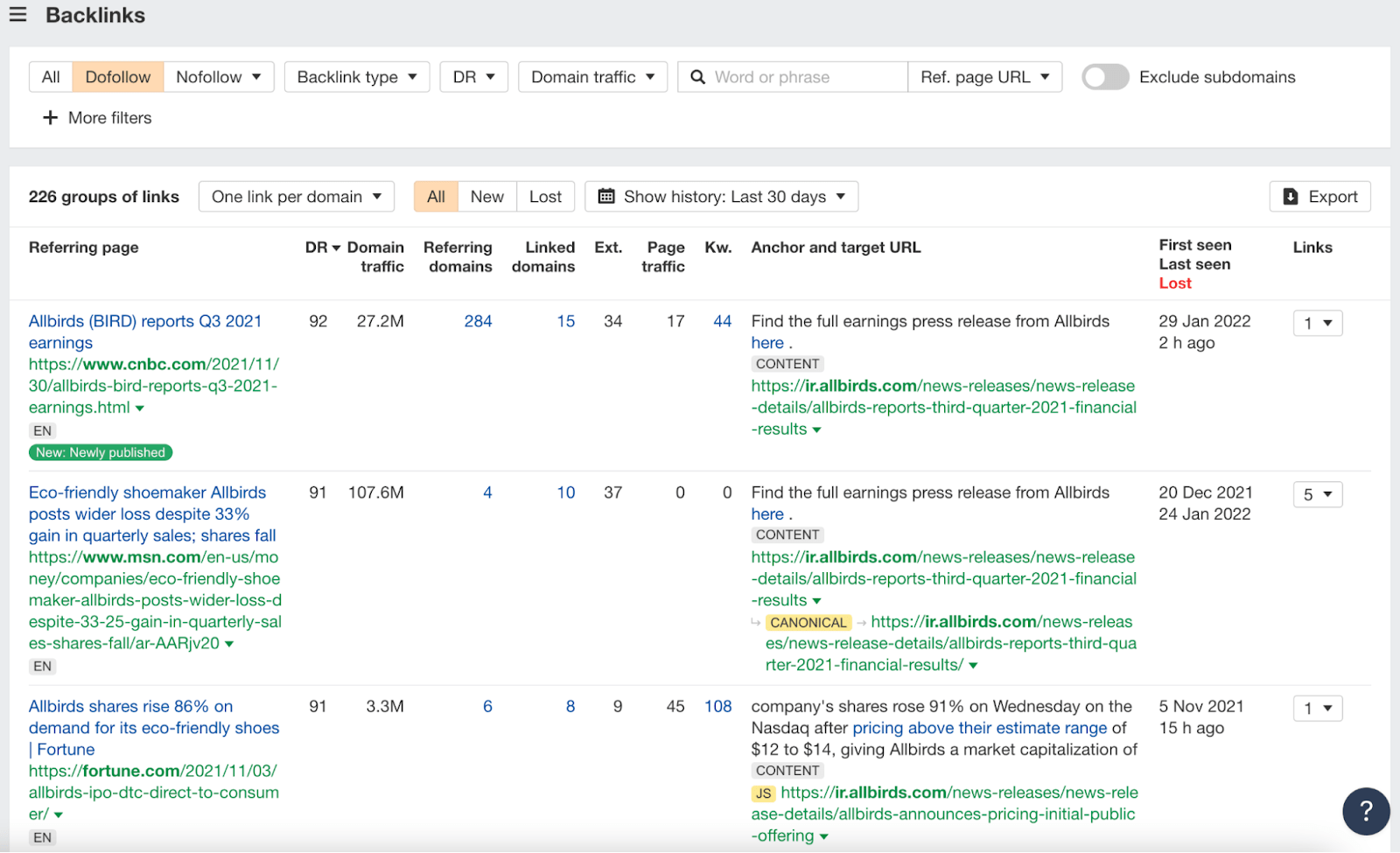Expand the CNBC row's target URL disclosure arrow
The image size is (1400, 853).
(x=815, y=430)
